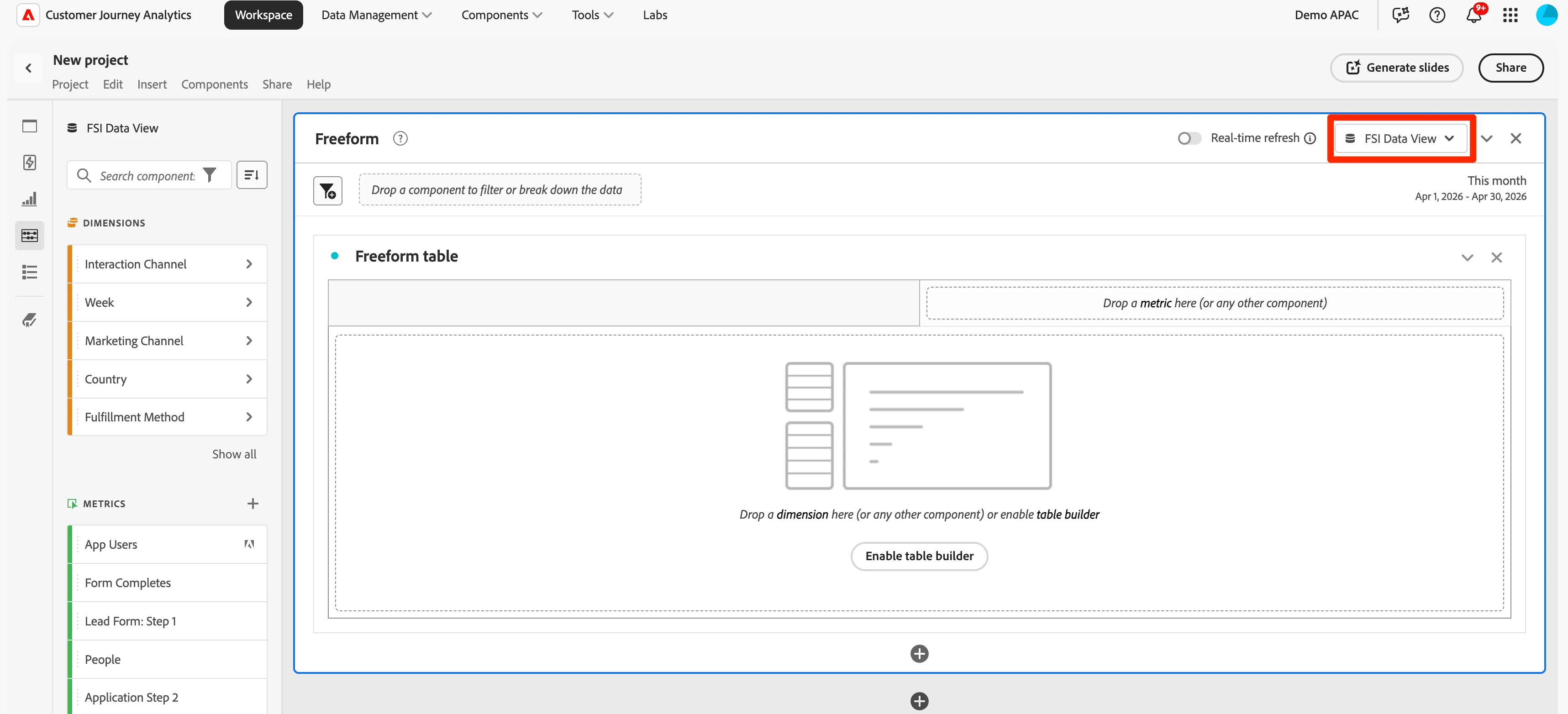Open the app switcher grid icon

1510,15
